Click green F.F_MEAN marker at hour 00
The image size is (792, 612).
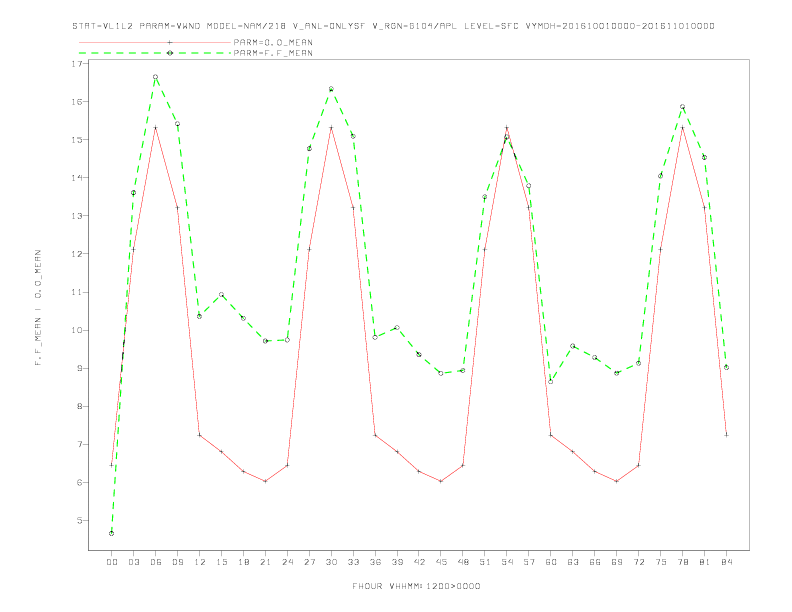[112, 533]
